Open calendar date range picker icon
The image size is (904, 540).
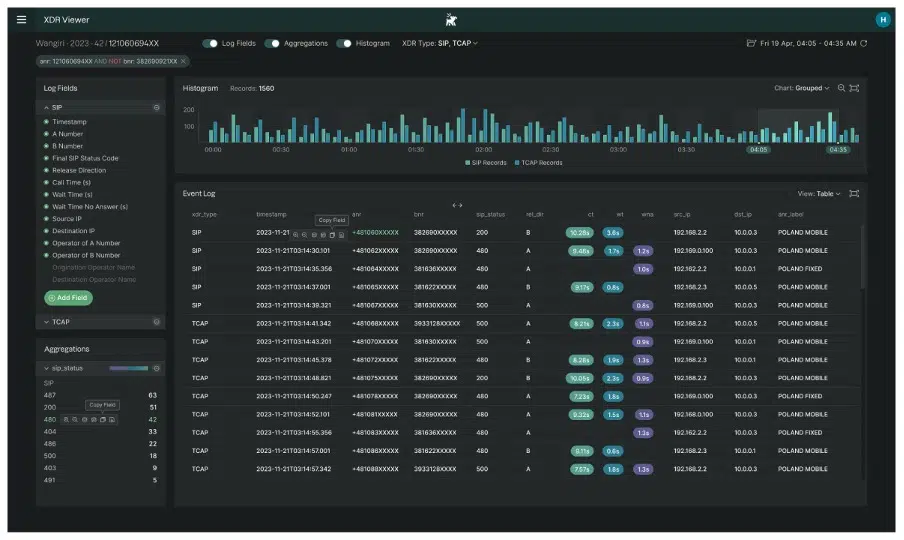click(x=751, y=43)
